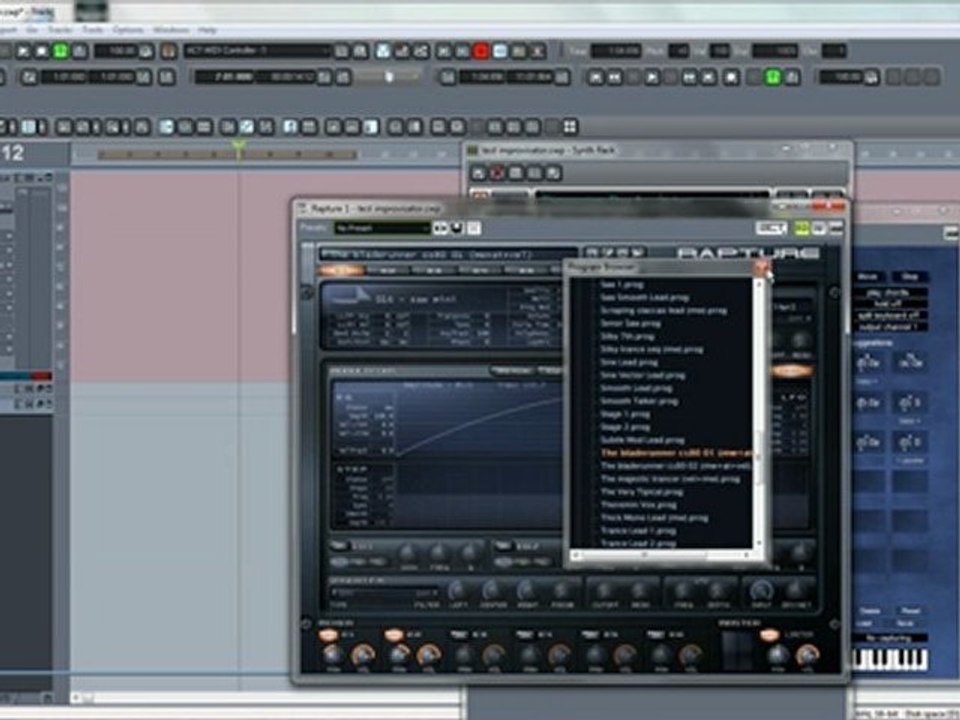The image size is (960, 720).
Task: Click the ACT button in Rapture window header
Action: (771, 228)
